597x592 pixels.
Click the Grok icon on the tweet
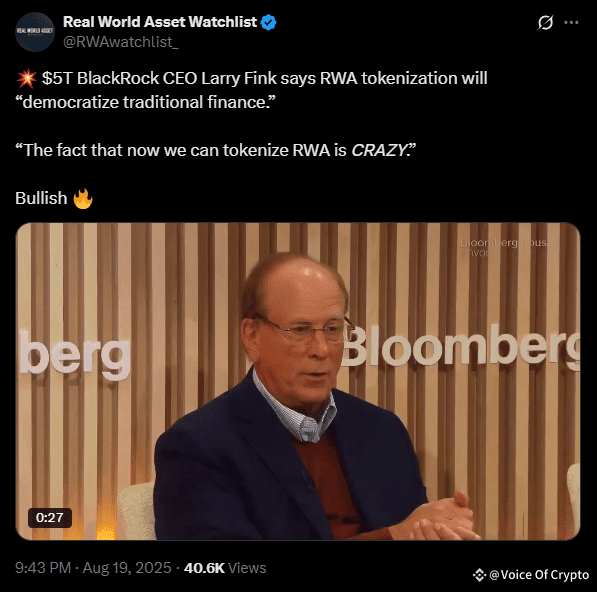[x=545, y=22]
